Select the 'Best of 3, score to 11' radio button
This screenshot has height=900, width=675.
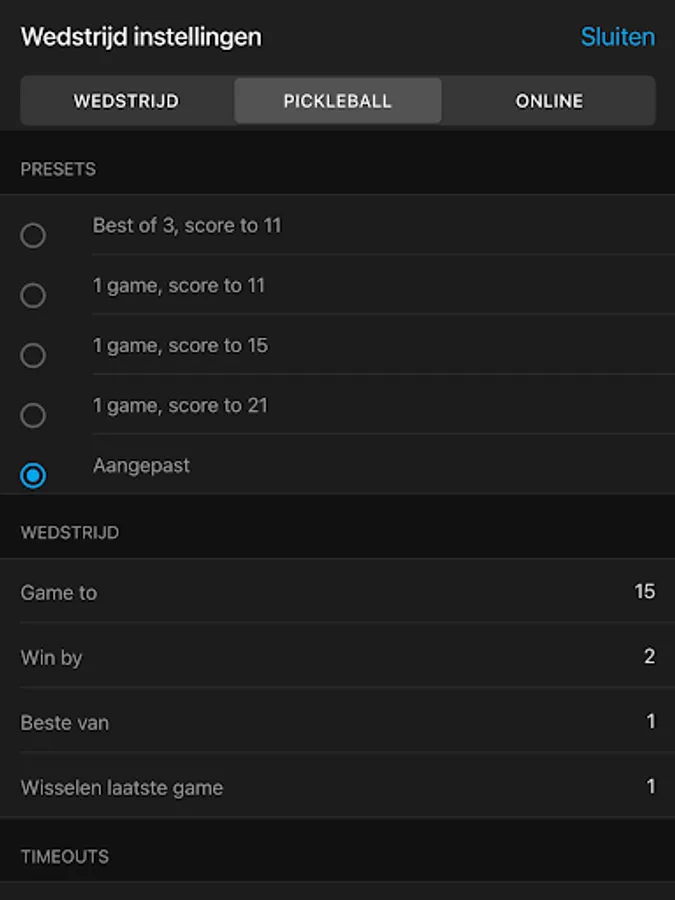33,236
